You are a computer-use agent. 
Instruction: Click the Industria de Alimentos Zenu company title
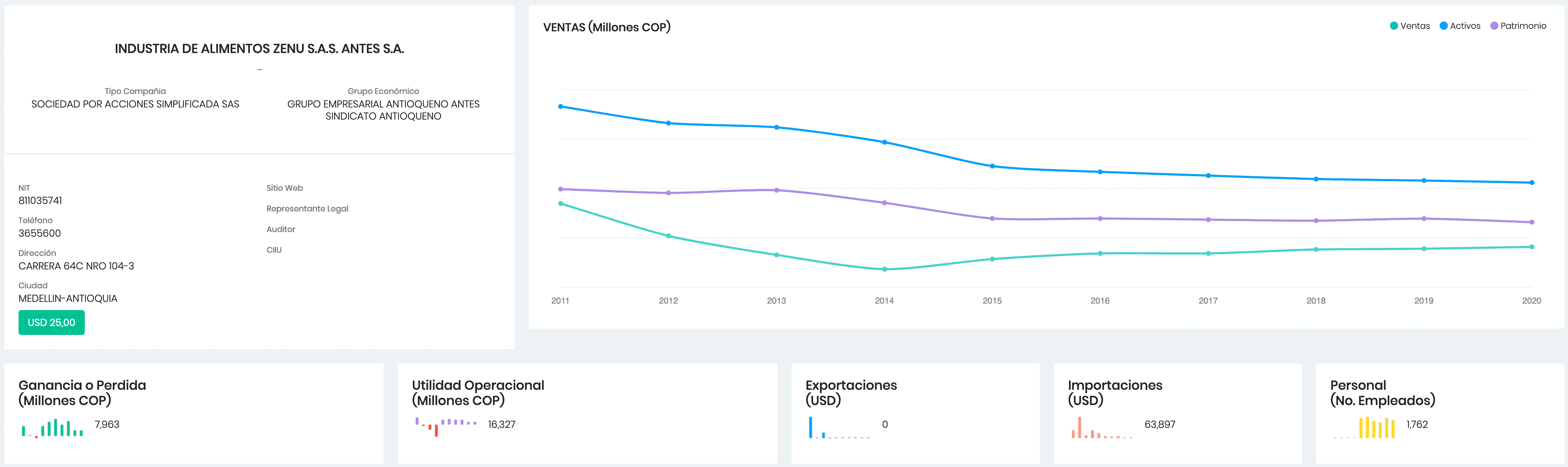click(x=259, y=49)
